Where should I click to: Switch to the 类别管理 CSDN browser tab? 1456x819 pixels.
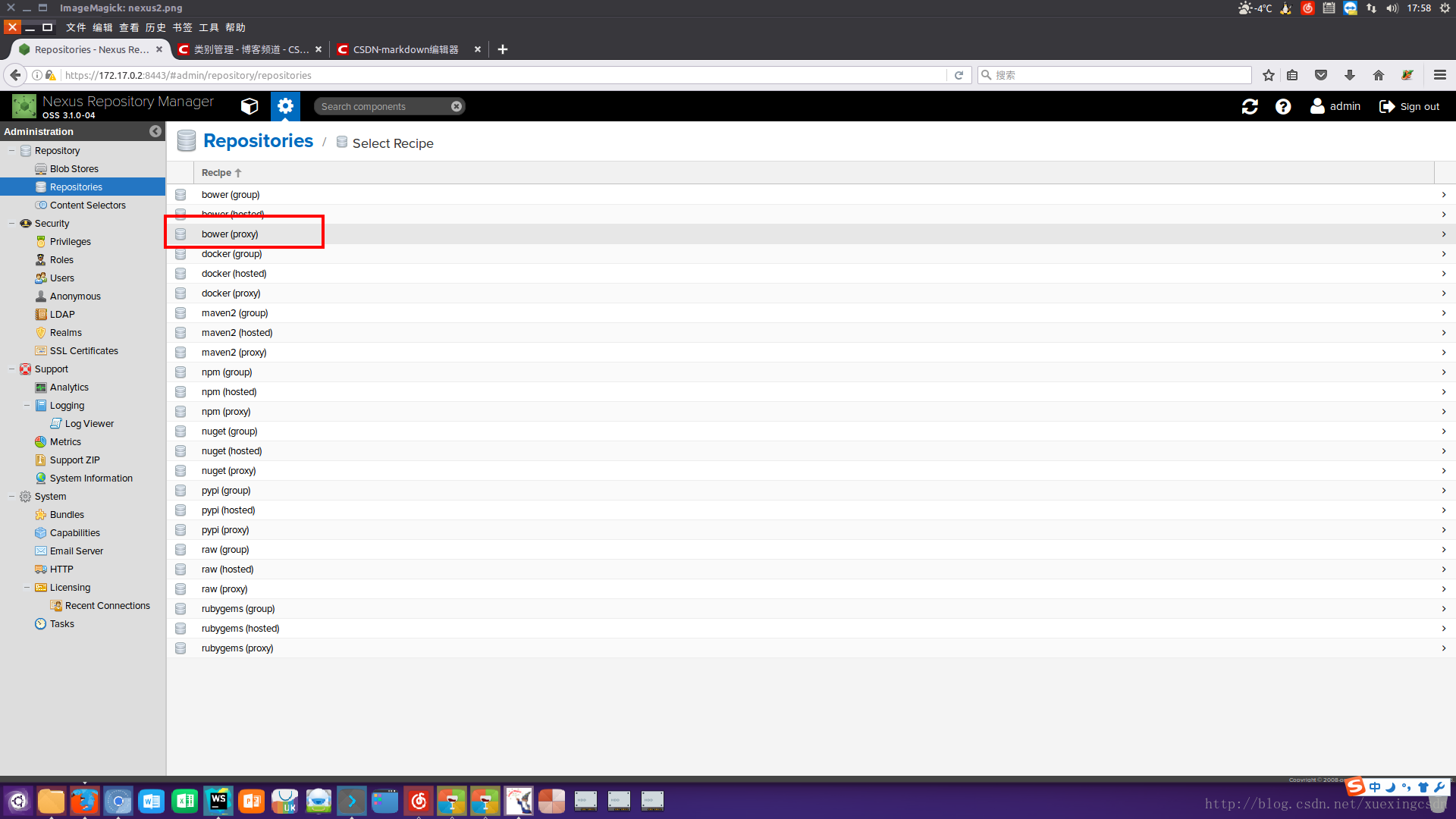250,49
